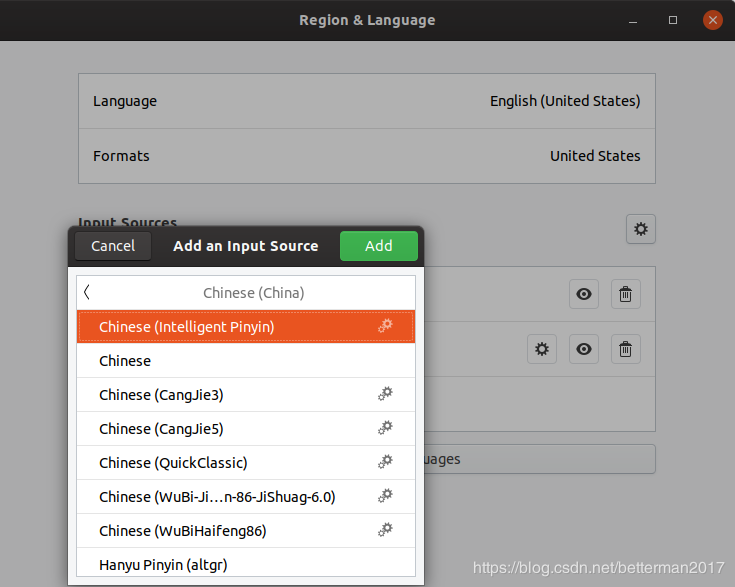Click gear icon beside Chinese (QuickClassic)
Image resolution: width=735 pixels, height=587 pixels.
pos(385,462)
